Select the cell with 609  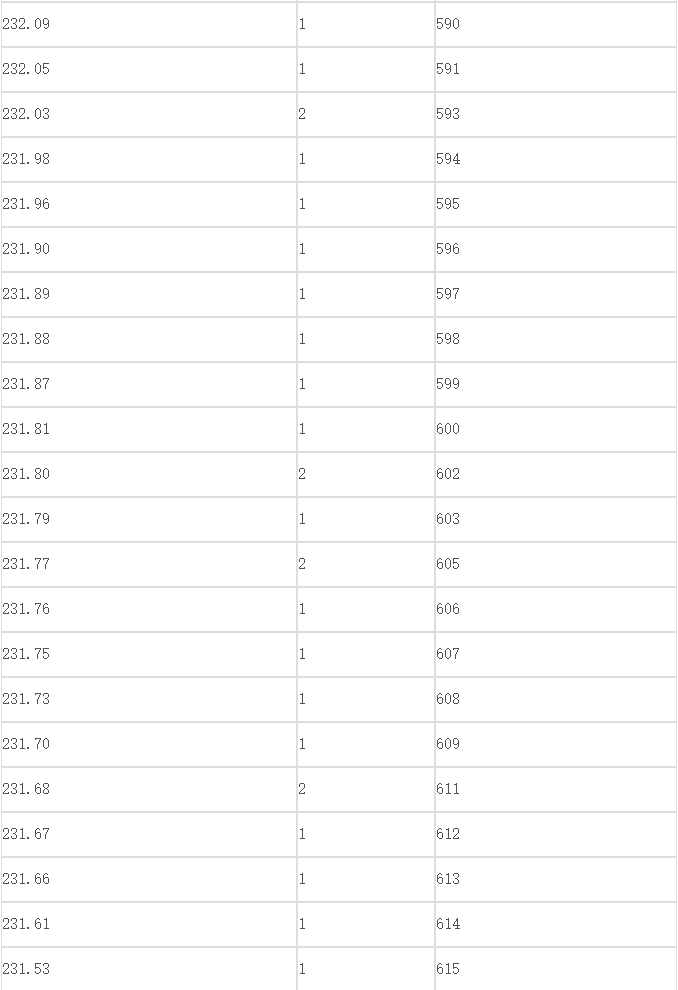pos(556,744)
